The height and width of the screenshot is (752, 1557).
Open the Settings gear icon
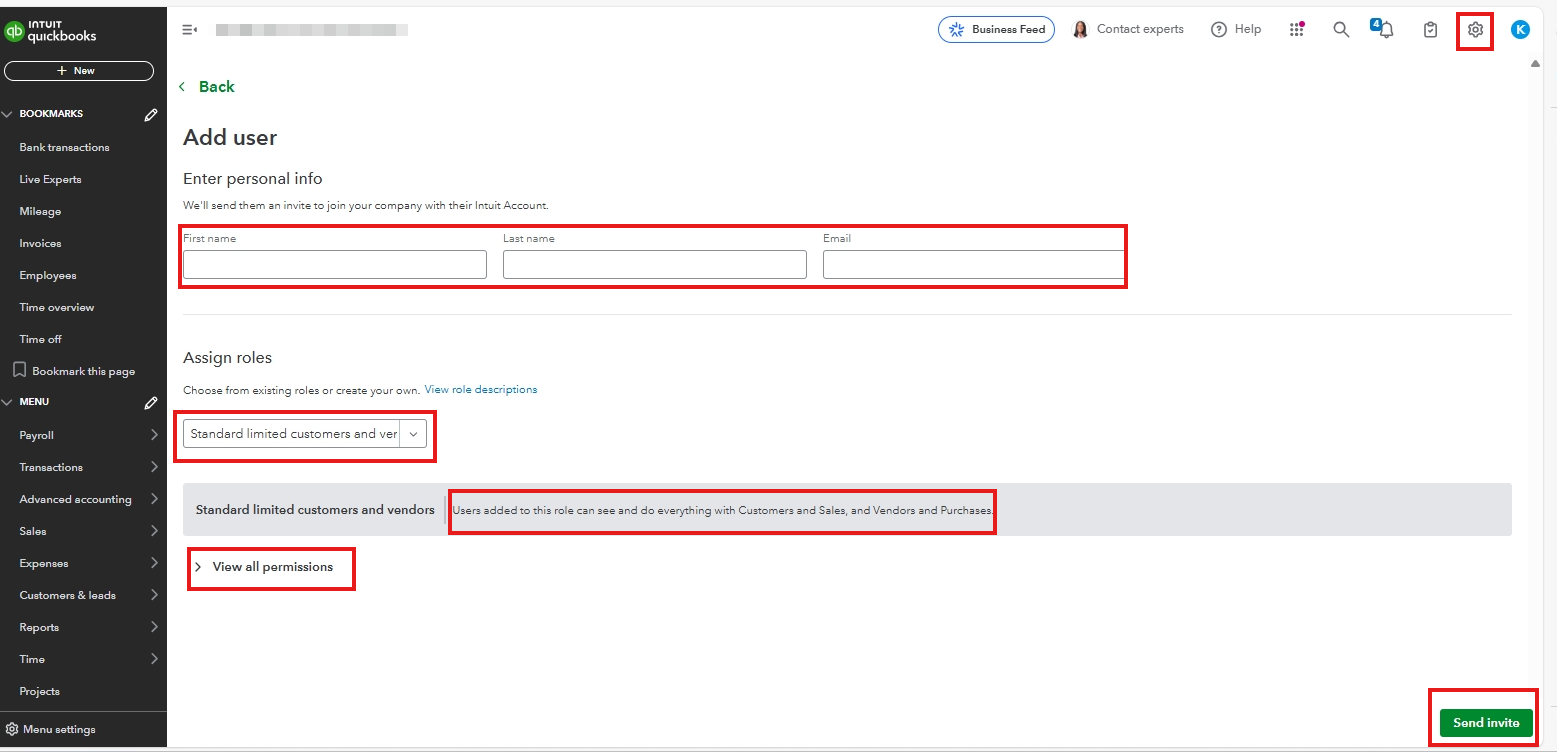point(1475,30)
